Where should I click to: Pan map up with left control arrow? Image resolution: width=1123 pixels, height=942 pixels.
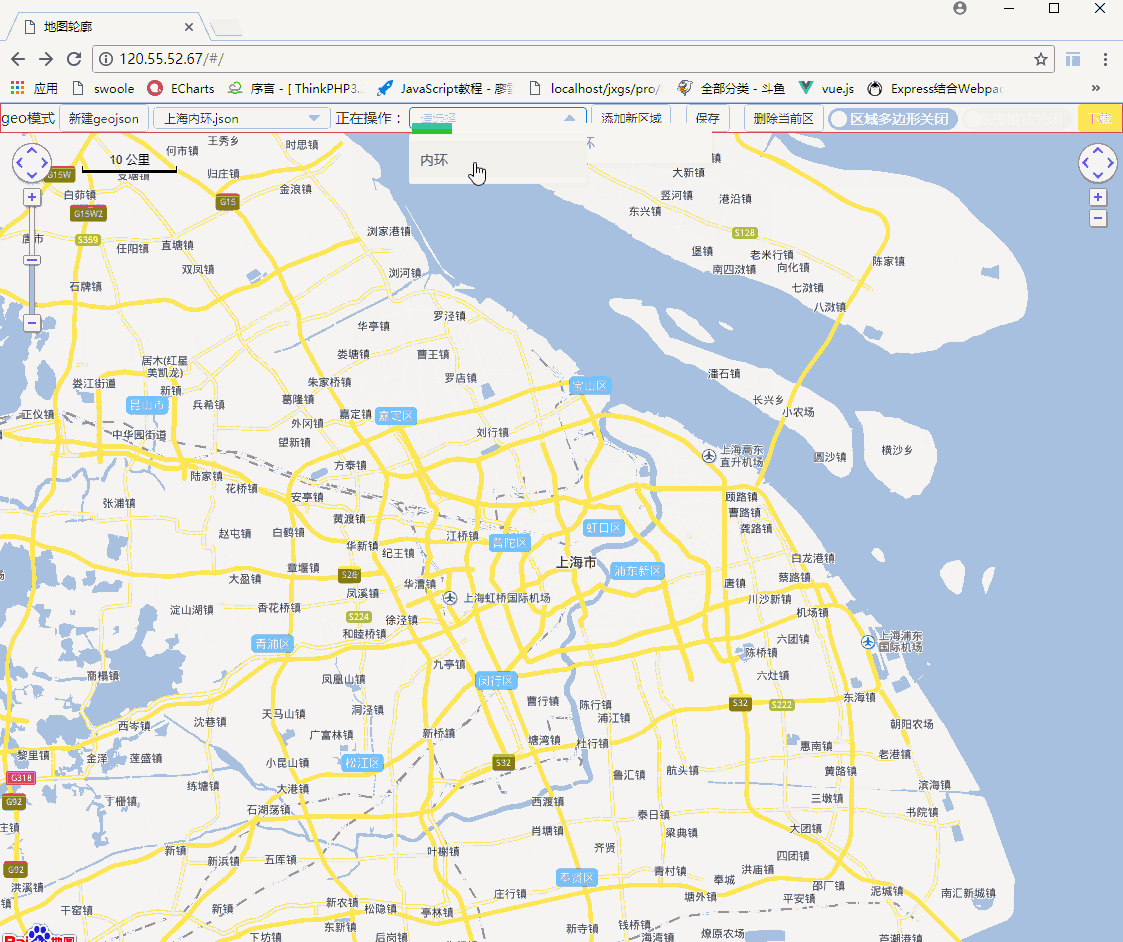coord(32,150)
